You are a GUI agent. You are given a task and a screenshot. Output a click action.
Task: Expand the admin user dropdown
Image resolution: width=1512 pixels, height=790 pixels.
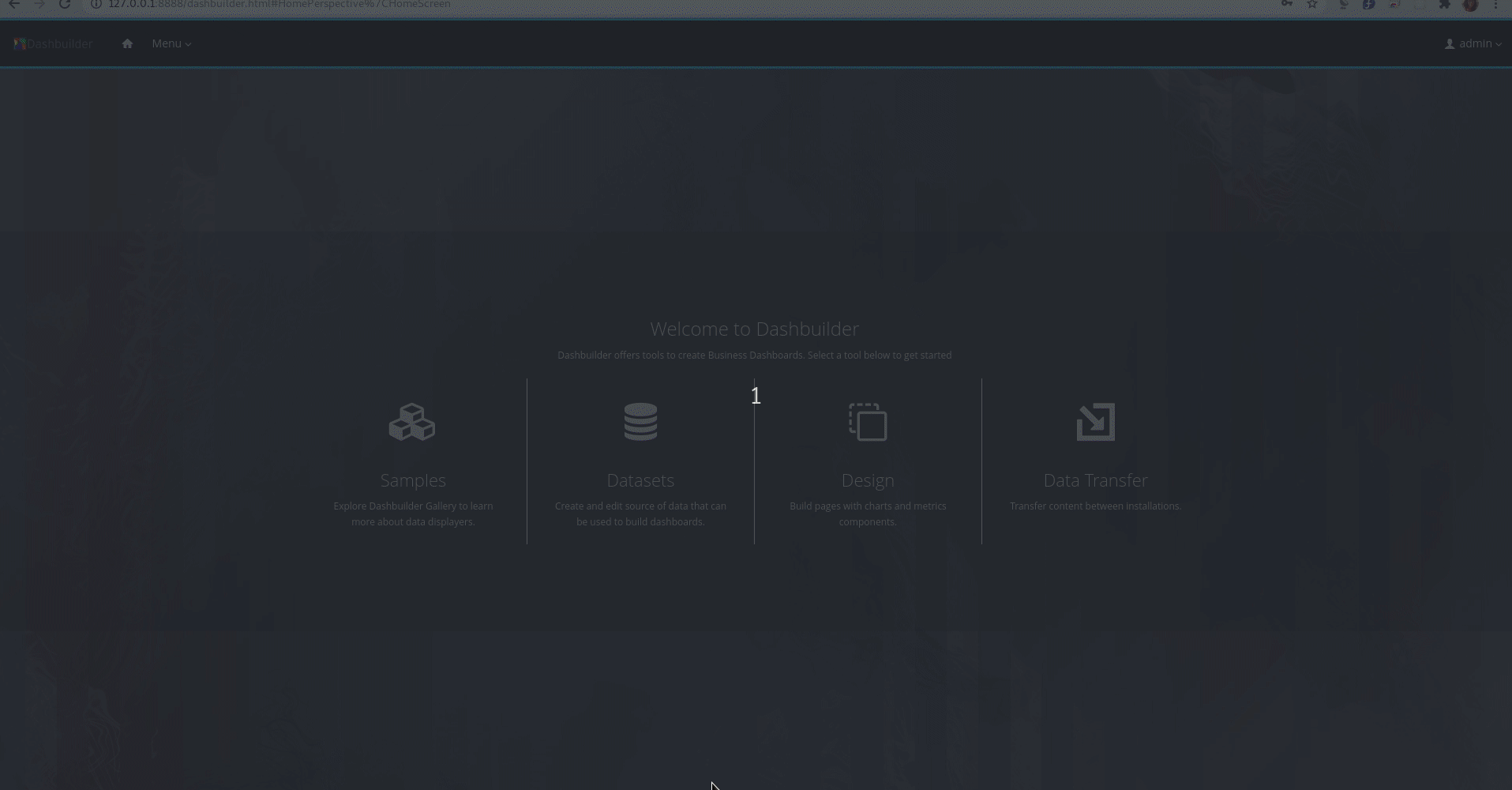point(1473,43)
